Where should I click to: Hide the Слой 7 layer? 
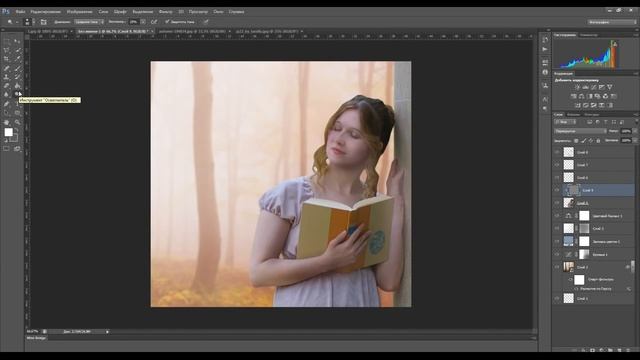557,165
